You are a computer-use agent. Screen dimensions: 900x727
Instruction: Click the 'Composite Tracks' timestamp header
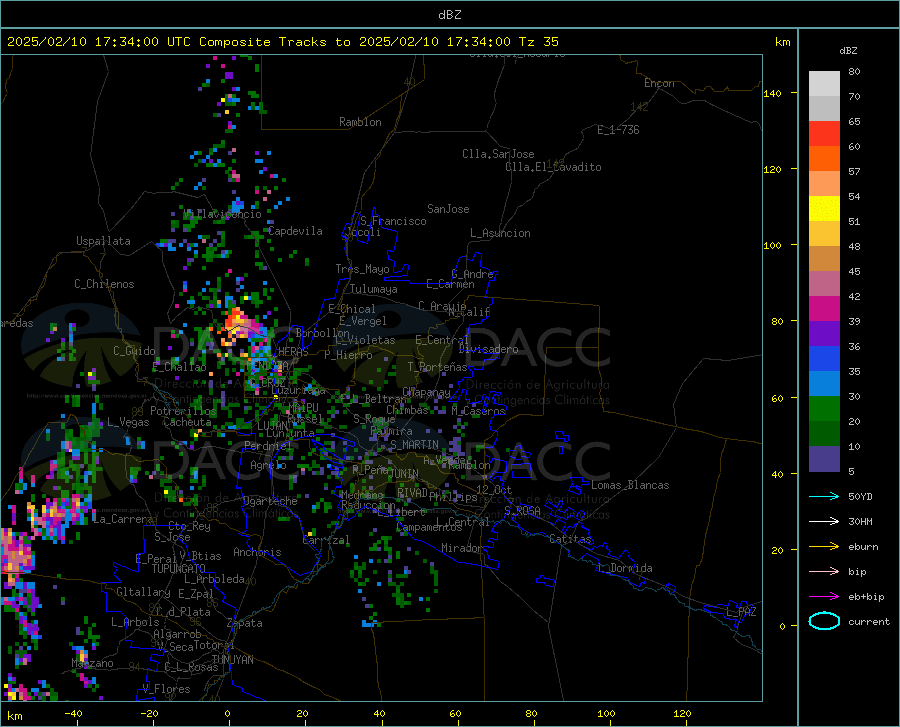pos(282,41)
